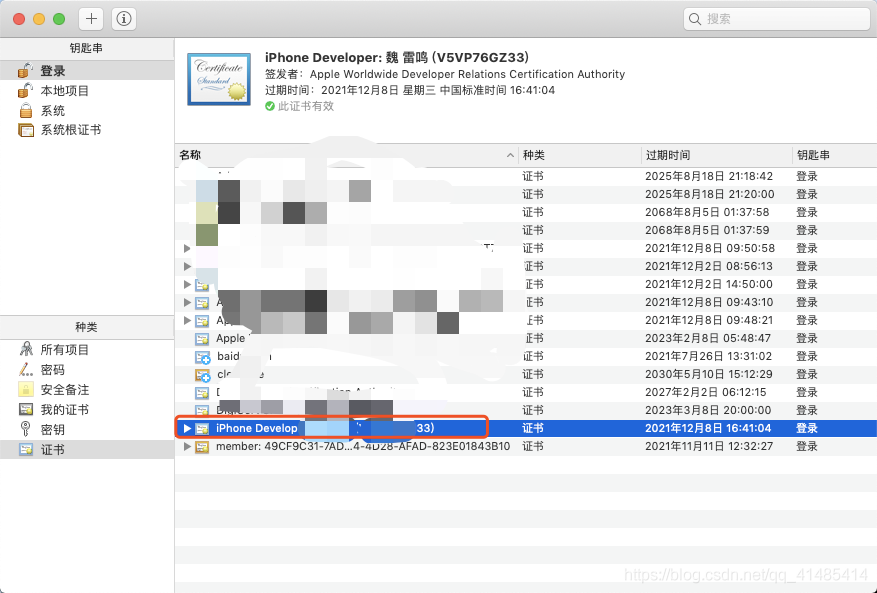Click the baid row certificate icon with plus badge
Viewport: 877px width, 593px height.
[202, 357]
